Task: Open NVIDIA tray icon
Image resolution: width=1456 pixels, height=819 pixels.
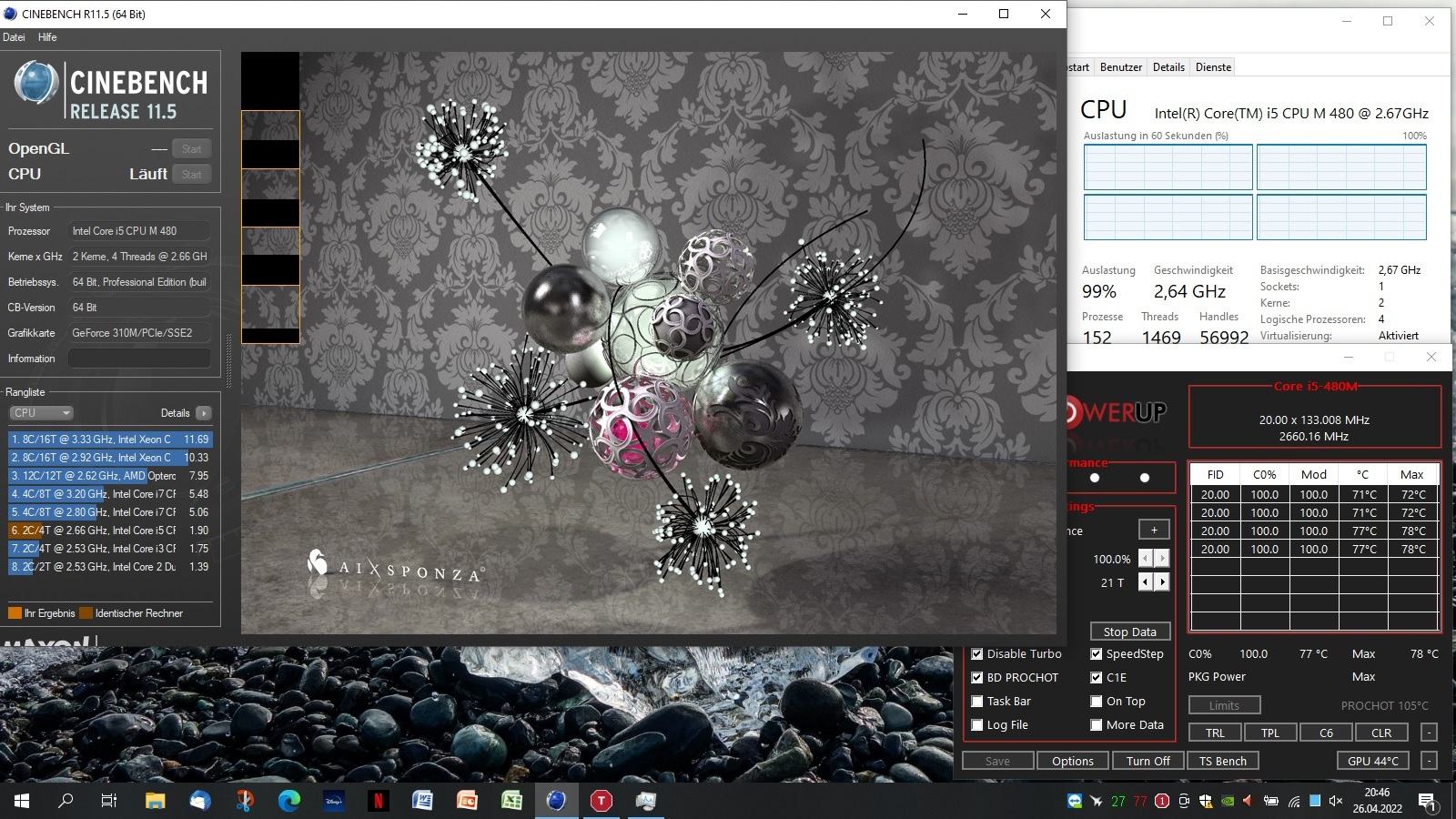Action: click(x=1228, y=801)
